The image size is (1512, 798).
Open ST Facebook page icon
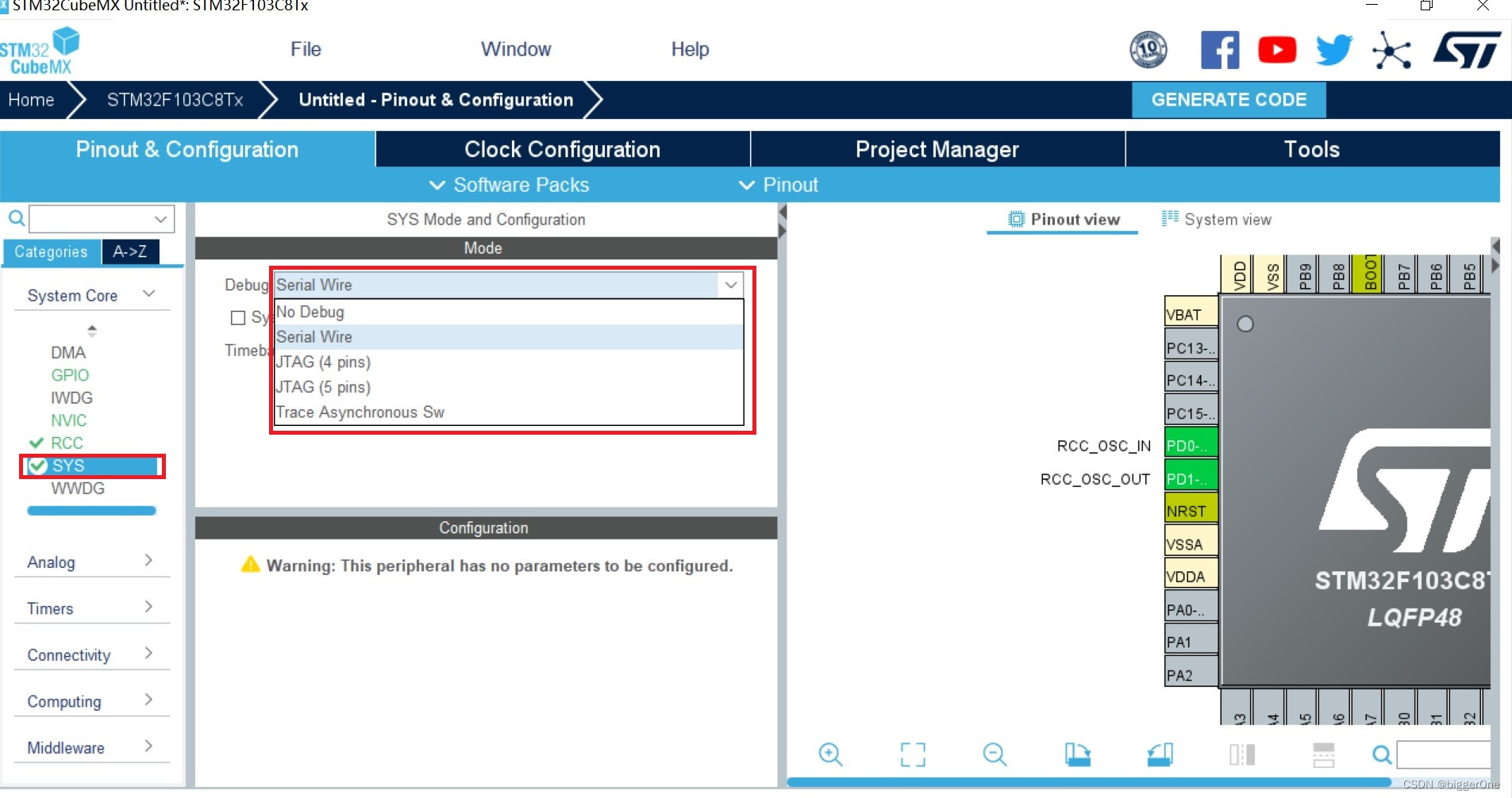(1219, 50)
